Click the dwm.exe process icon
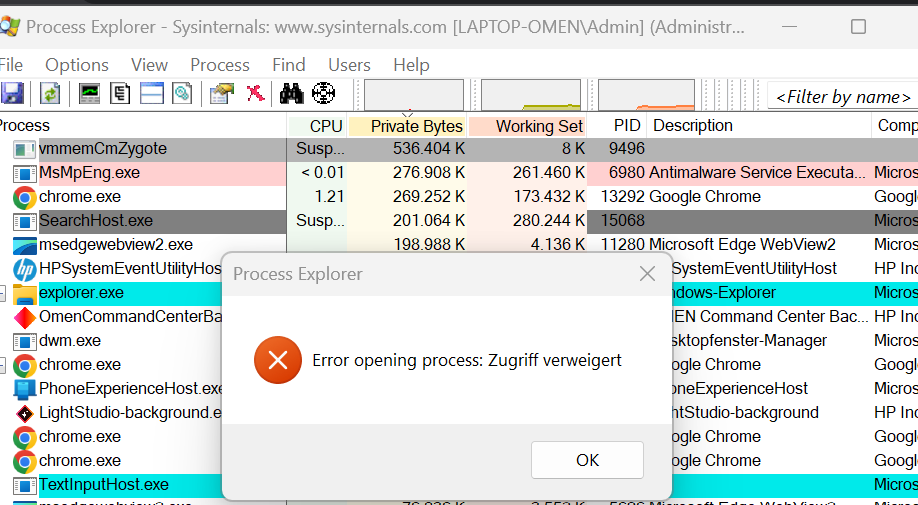 click(x=25, y=342)
